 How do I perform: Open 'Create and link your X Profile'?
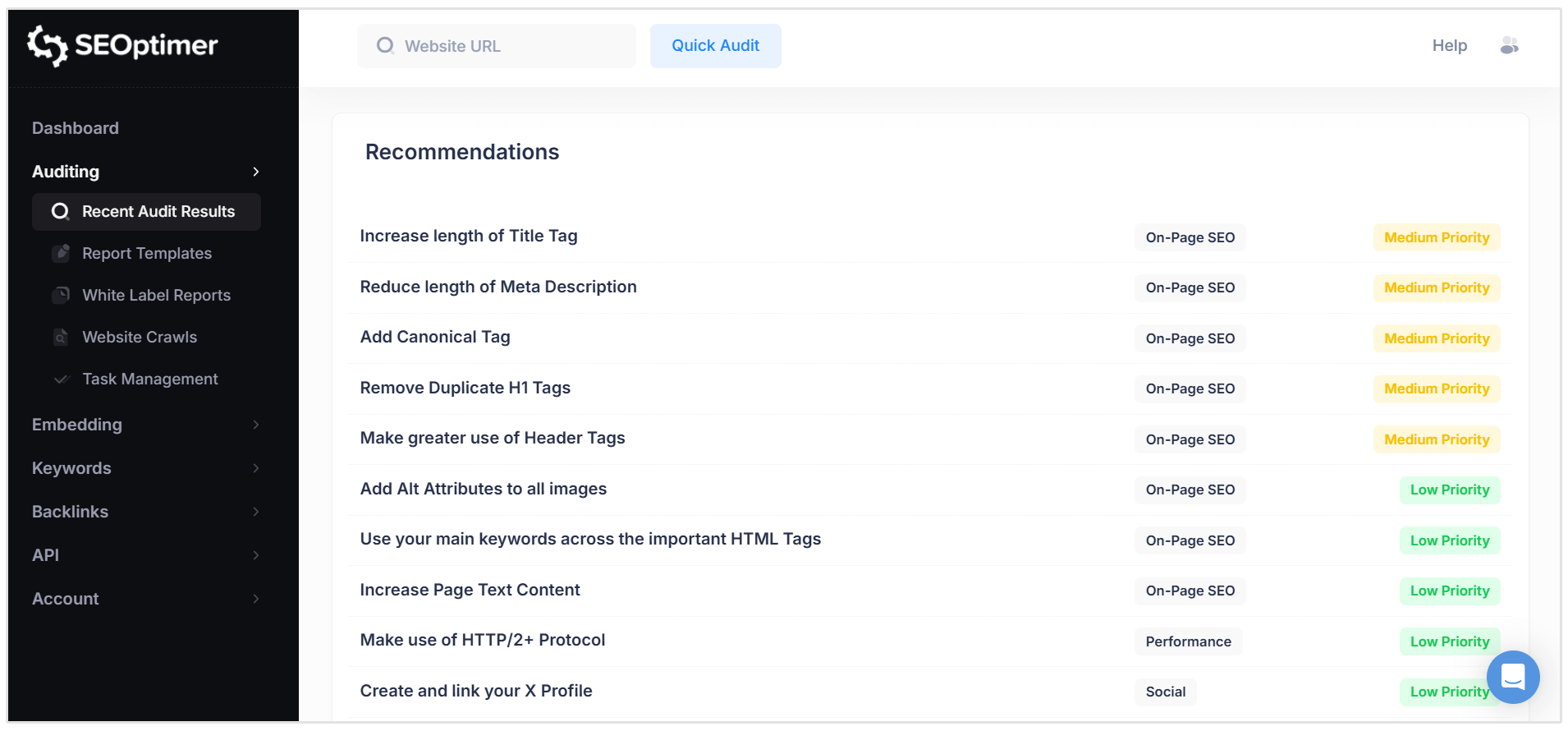(476, 691)
